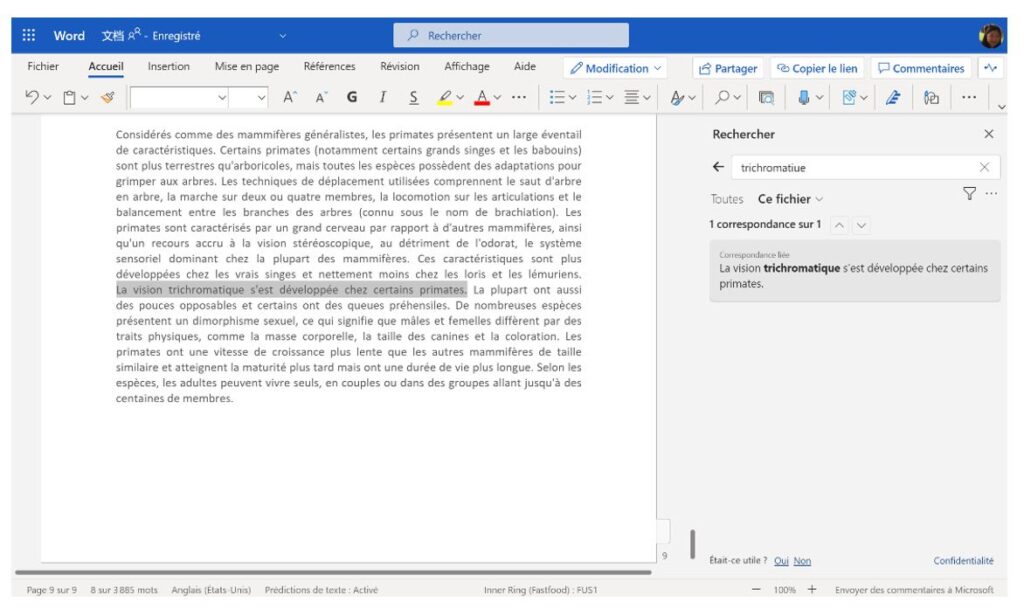Screen dimensions: 1024x616
Task: Click Oui to rate search helpfulness
Action: pos(781,561)
